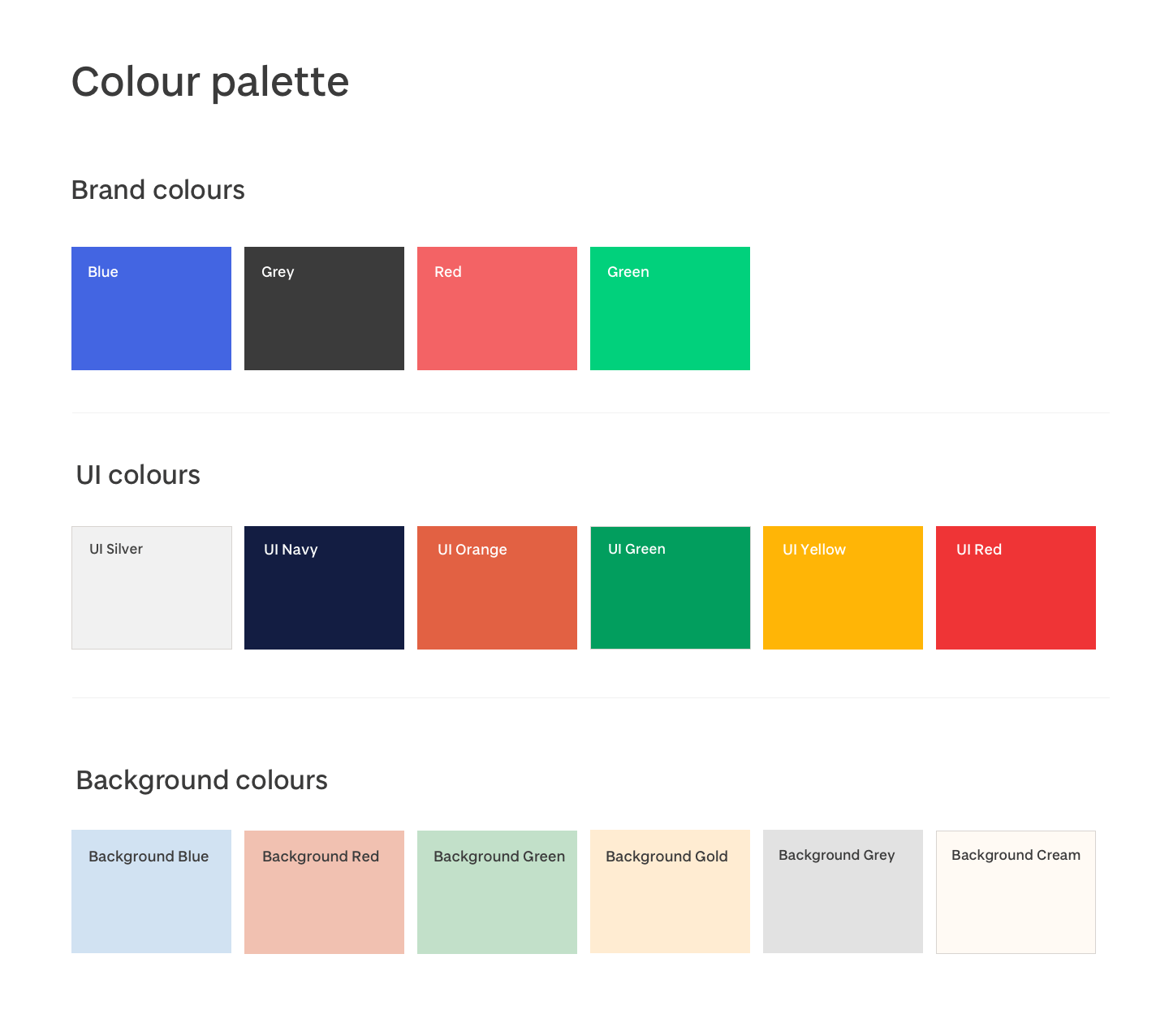The width and height of the screenshot is (1169, 1036).
Task: Click the Background colours heading
Action: (201, 780)
